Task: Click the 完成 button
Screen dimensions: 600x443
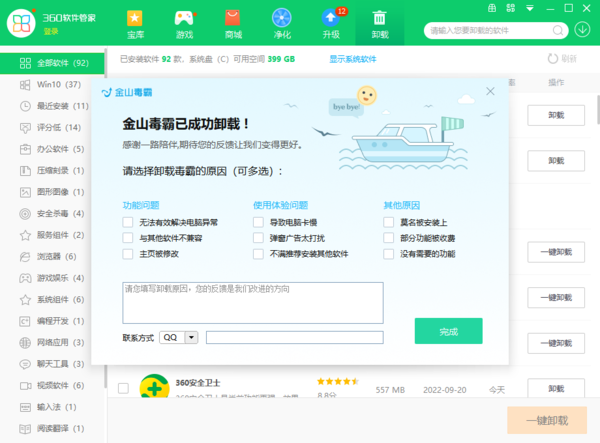Action: click(x=448, y=331)
